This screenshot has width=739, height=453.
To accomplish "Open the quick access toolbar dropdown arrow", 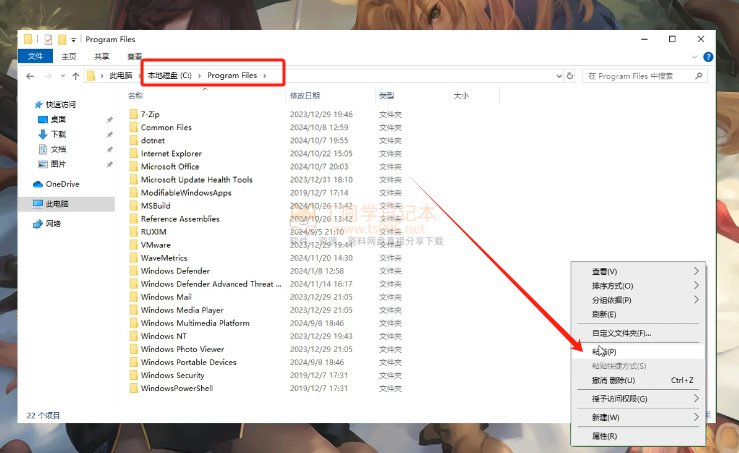I will tap(75, 39).
